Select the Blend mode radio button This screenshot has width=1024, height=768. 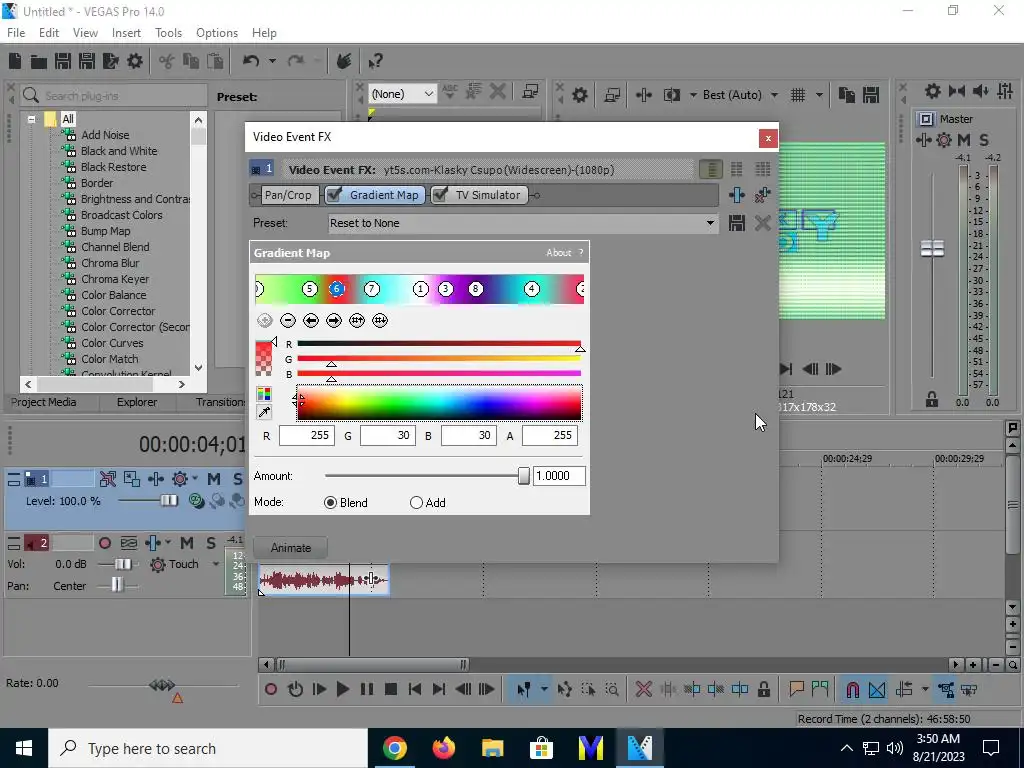click(x=330, y=503)
